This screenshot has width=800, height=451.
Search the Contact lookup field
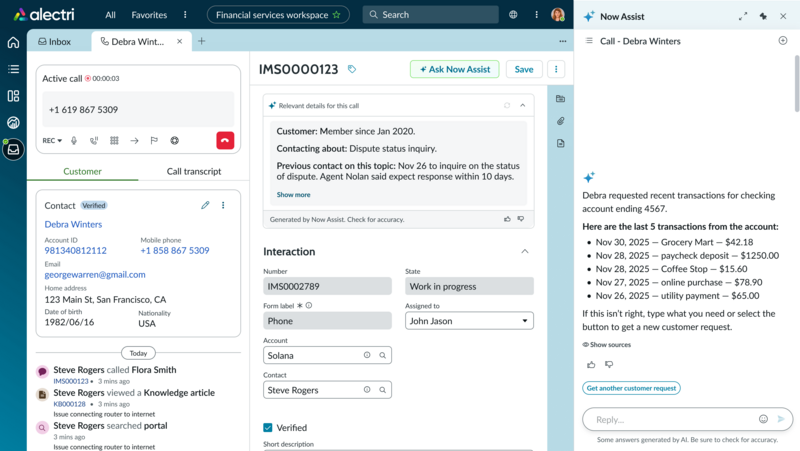pos(382,390)
